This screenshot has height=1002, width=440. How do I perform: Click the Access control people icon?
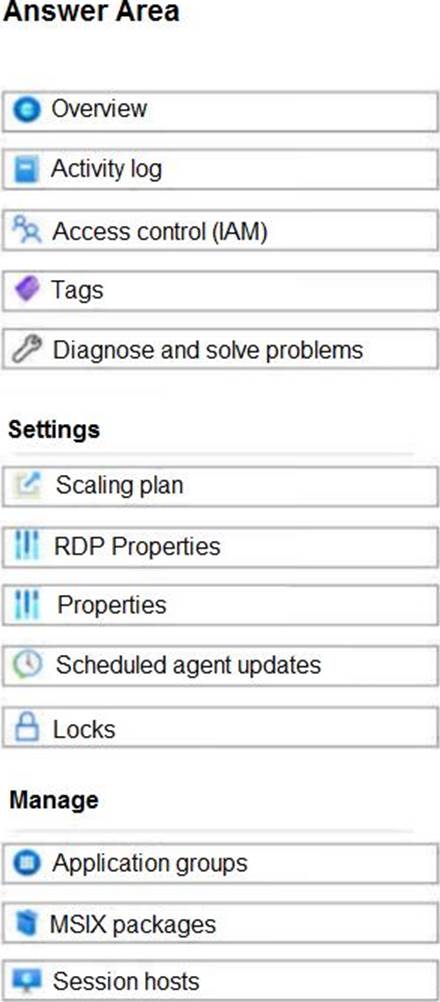[x=27, y=229]
